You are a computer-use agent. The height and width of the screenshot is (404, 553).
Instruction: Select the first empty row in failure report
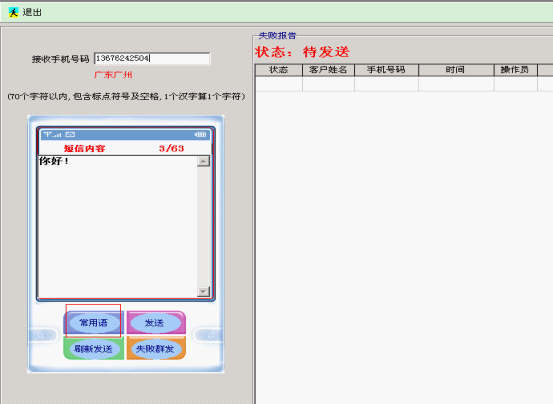404,84
